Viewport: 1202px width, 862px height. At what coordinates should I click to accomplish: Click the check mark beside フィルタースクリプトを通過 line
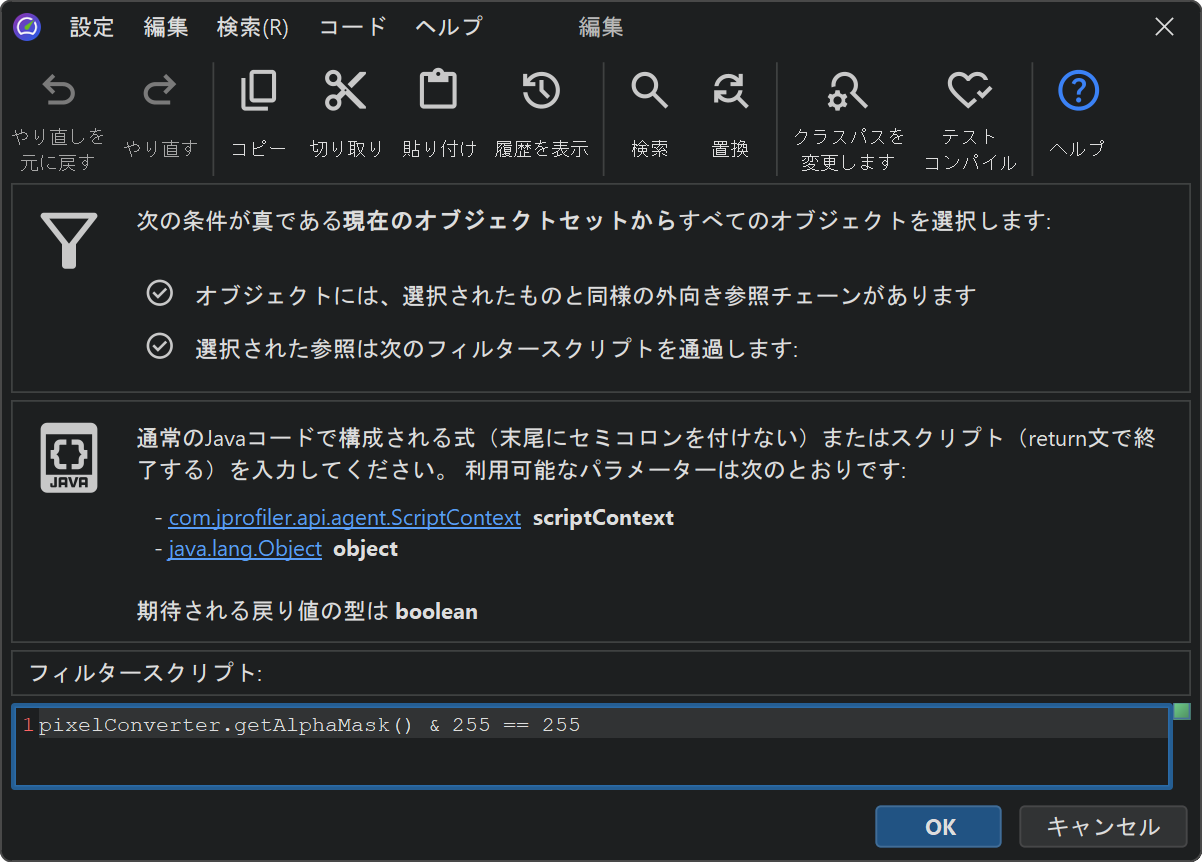[x=159, y=347]
